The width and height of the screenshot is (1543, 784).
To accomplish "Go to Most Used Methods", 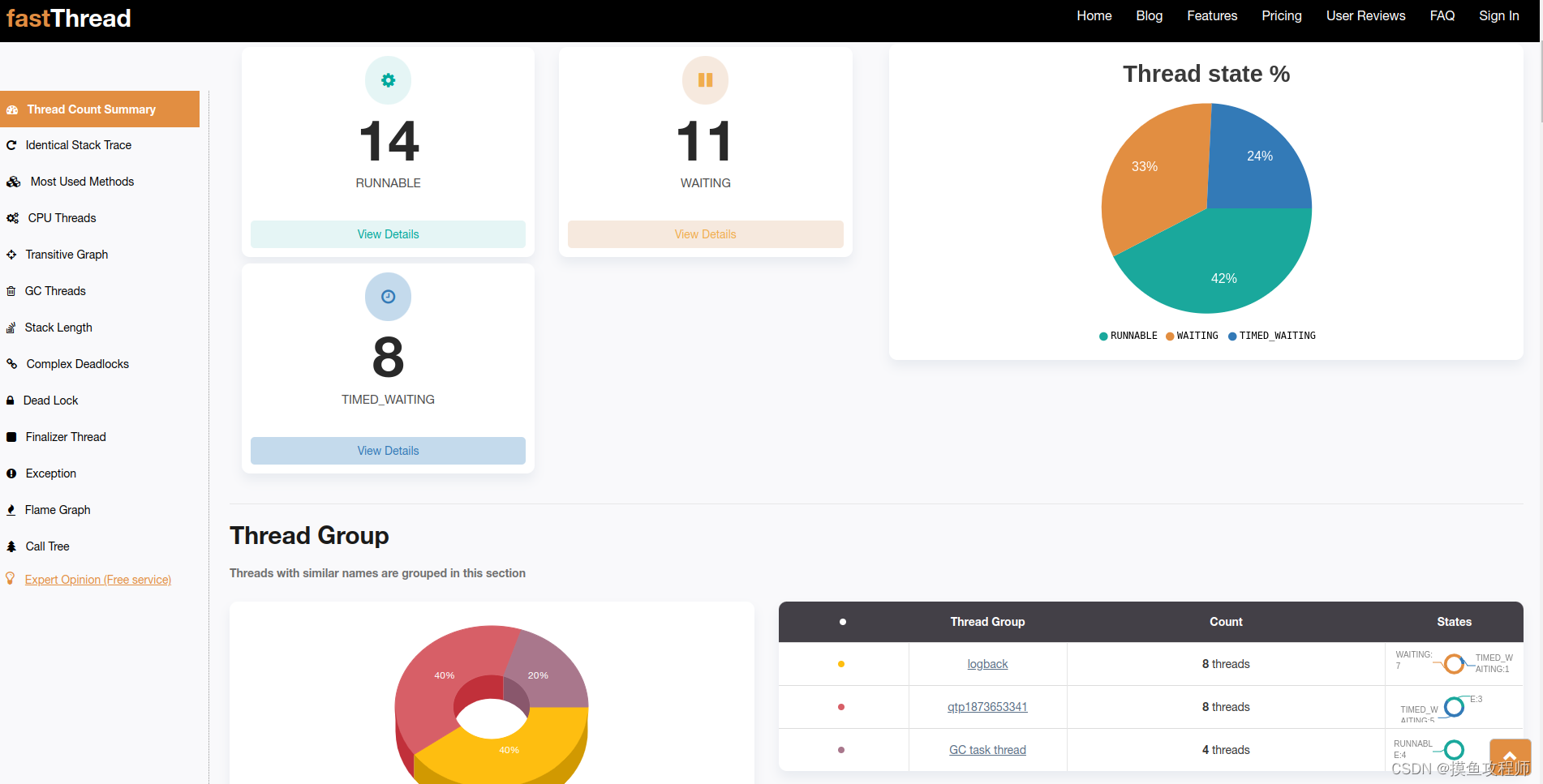I will point(82,182).
